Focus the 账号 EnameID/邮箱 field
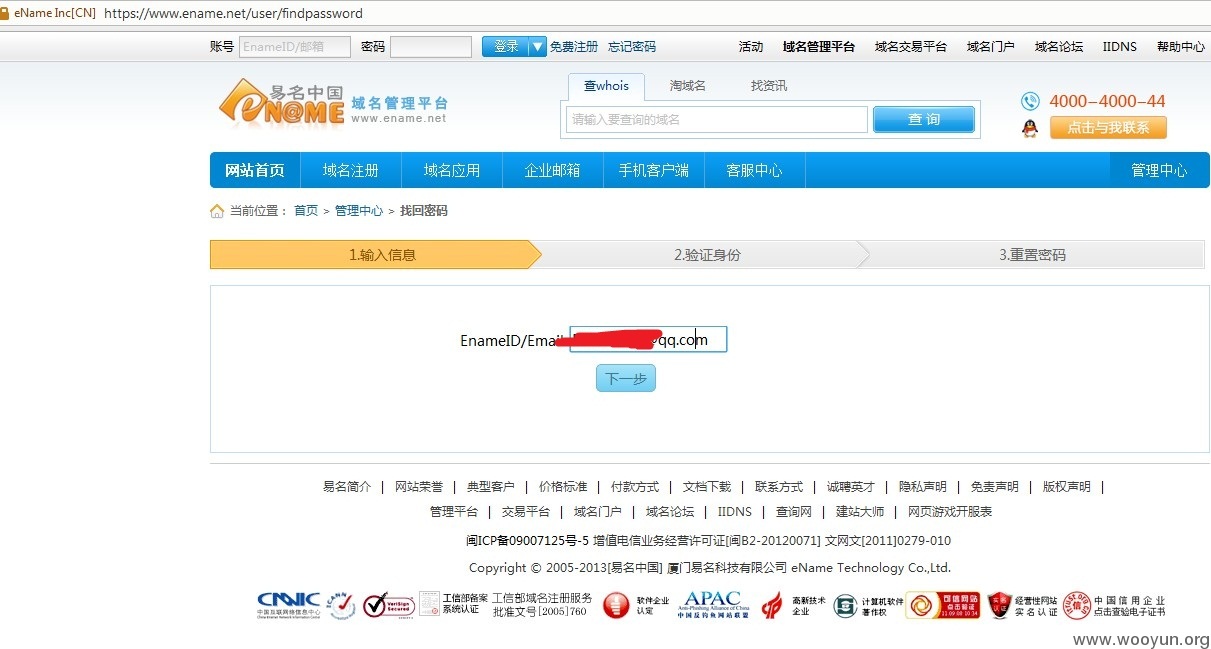 [295, 47]
